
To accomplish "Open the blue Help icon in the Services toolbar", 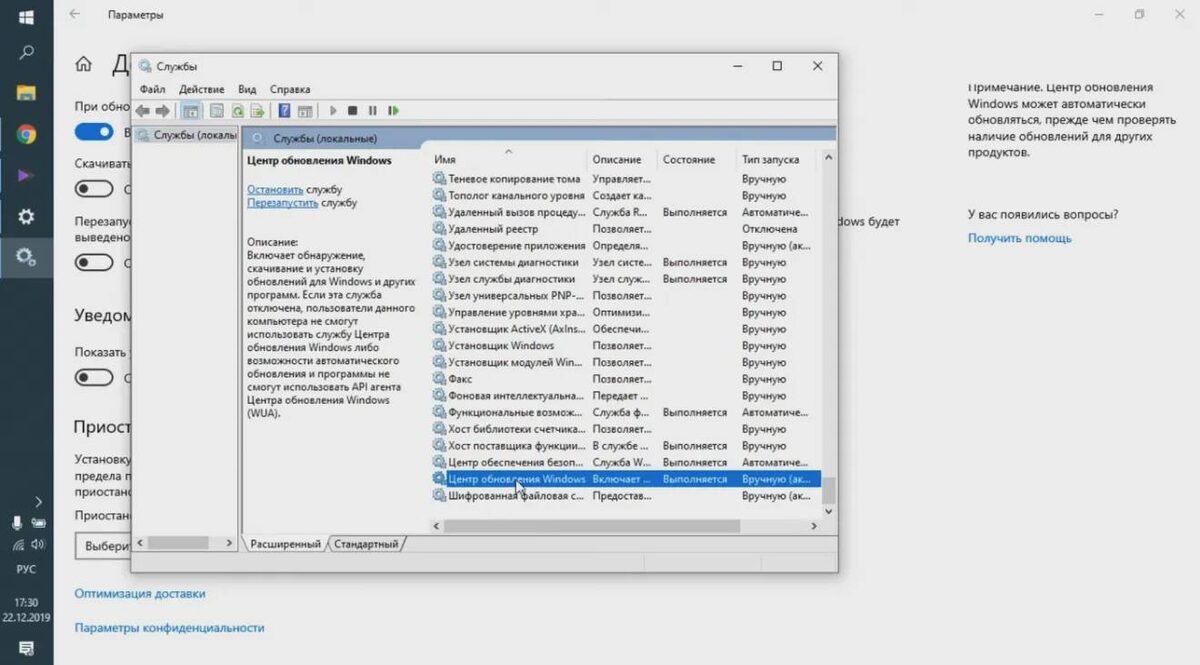I will click(285, 111).
